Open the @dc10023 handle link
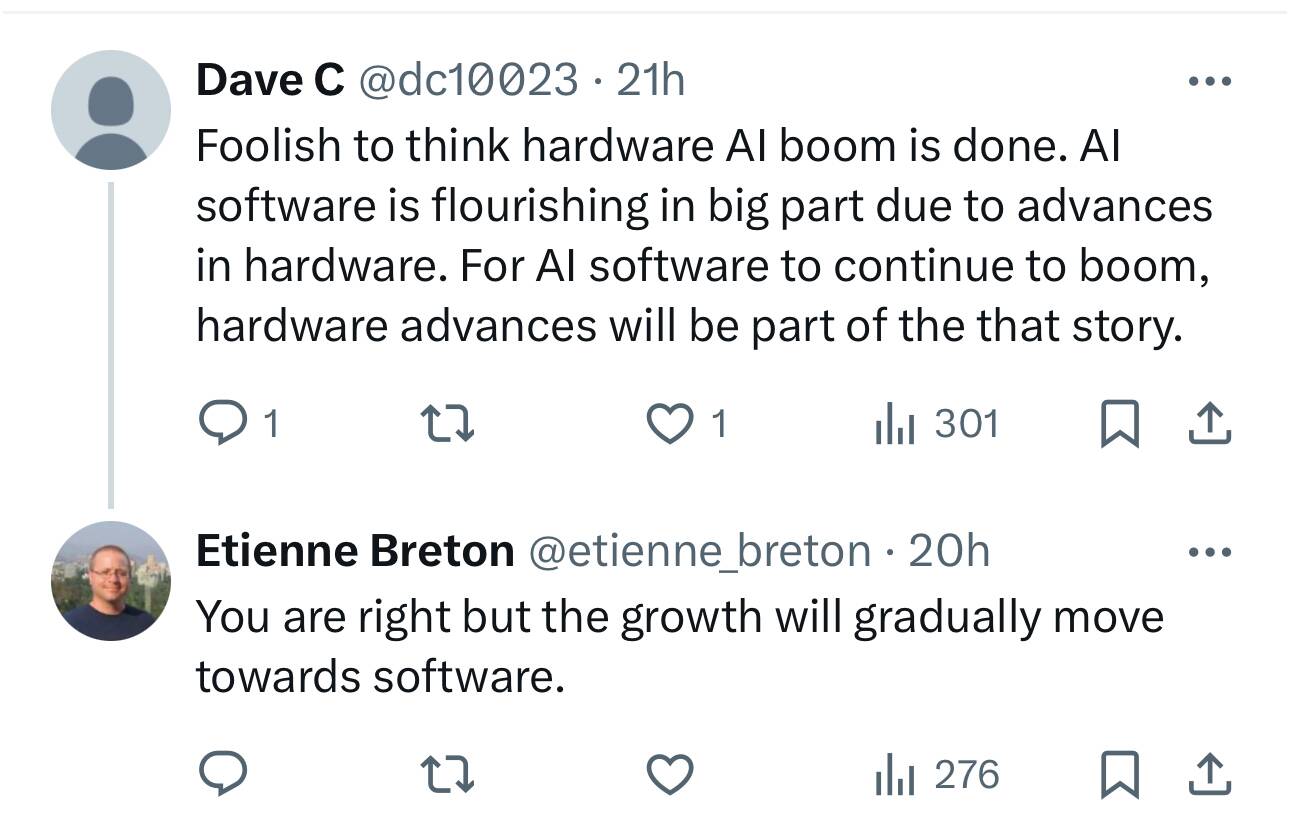Screen dimensions: 1290x821 467,80
